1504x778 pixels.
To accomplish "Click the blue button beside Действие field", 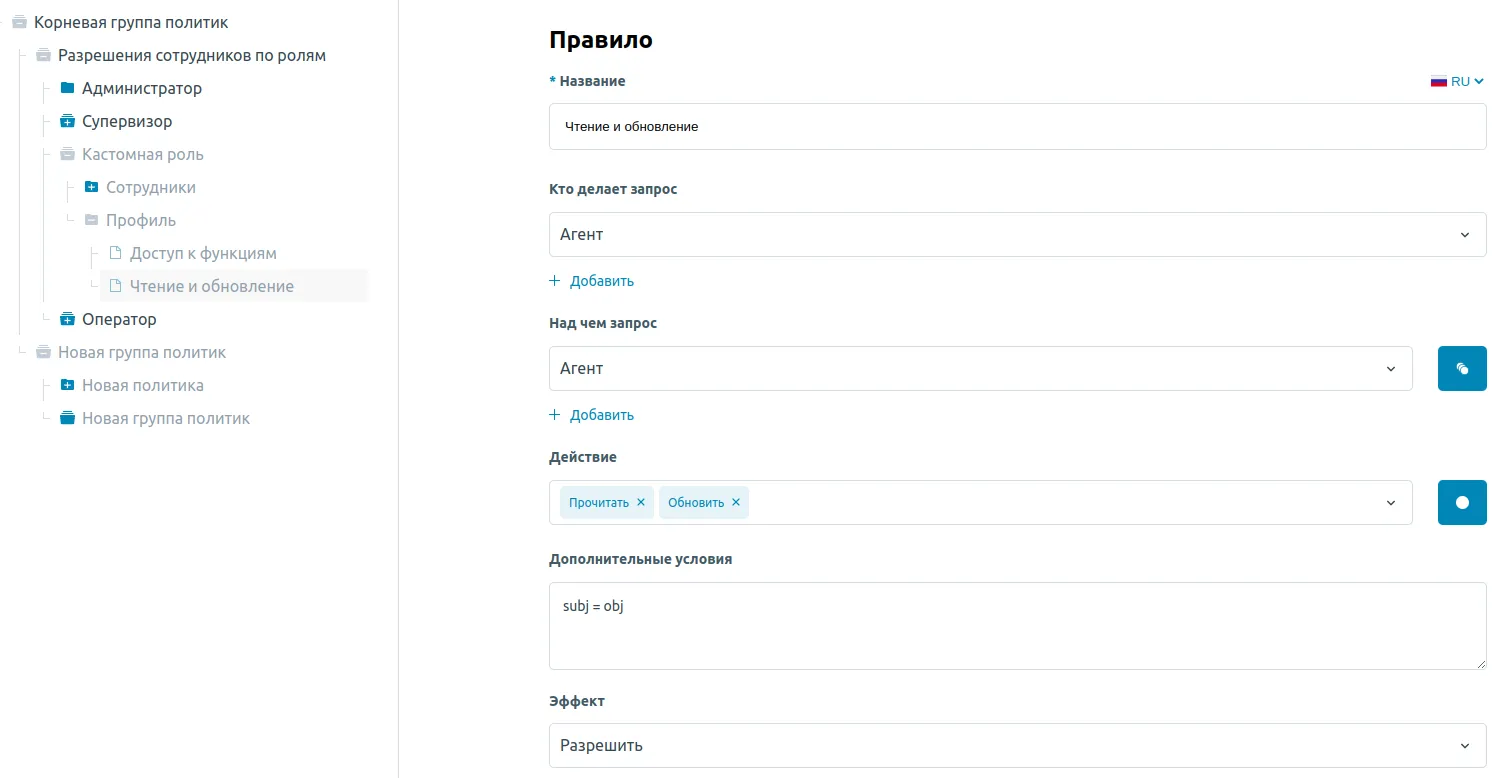I will coord(1461,502).
